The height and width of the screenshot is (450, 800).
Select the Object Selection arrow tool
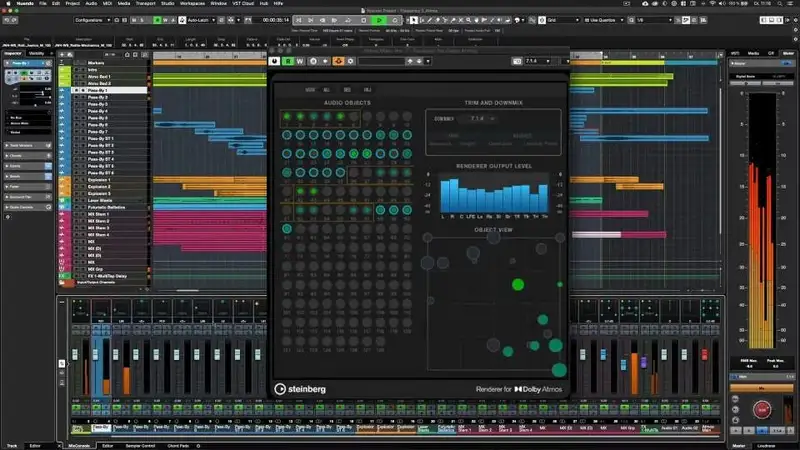[x=413, y=20]
